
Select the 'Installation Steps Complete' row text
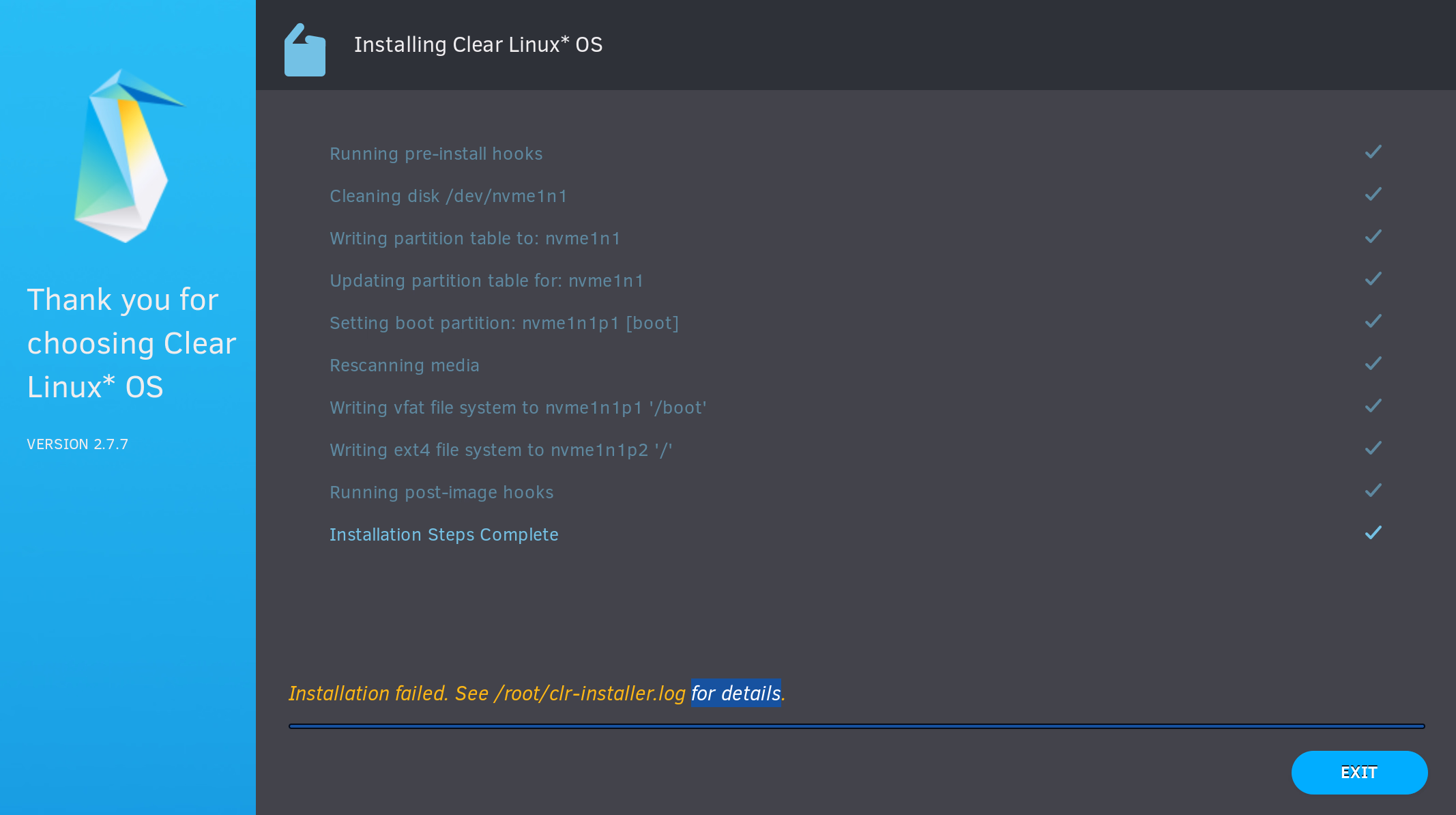[443, 534]
